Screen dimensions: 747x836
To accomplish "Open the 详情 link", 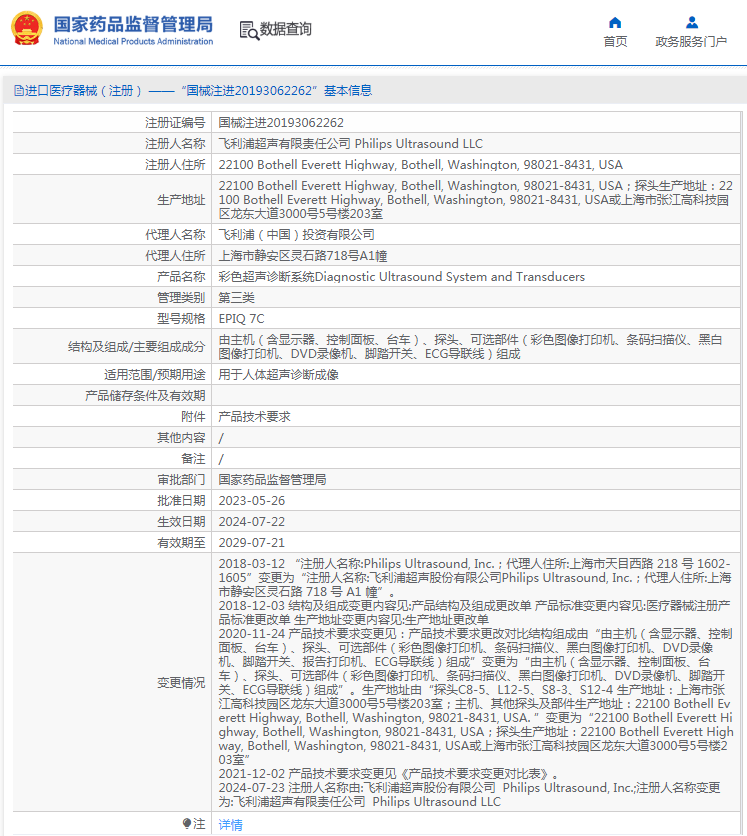I will tap(230, 824).
